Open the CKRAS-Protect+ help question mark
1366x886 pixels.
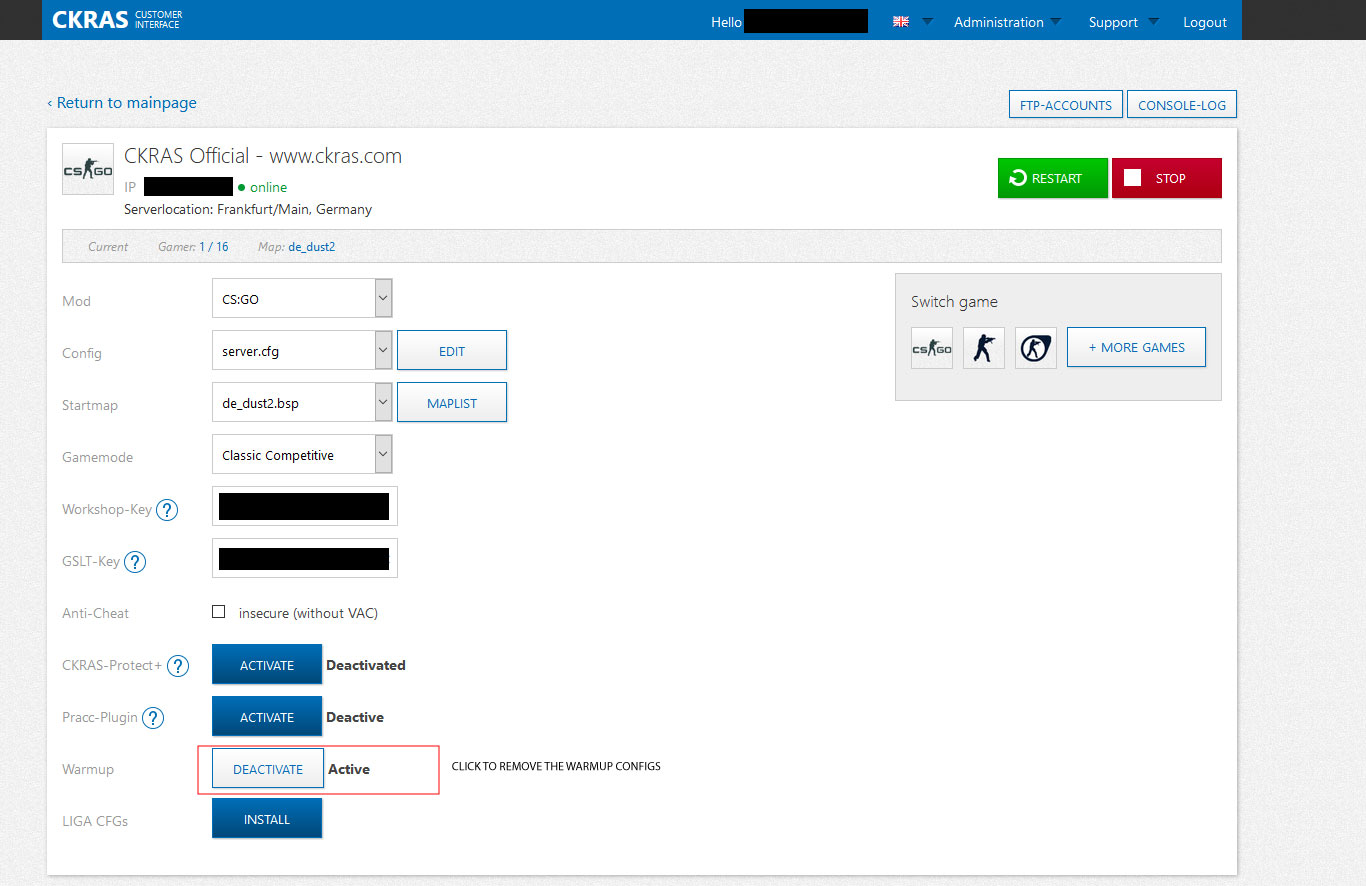[178, 666]
